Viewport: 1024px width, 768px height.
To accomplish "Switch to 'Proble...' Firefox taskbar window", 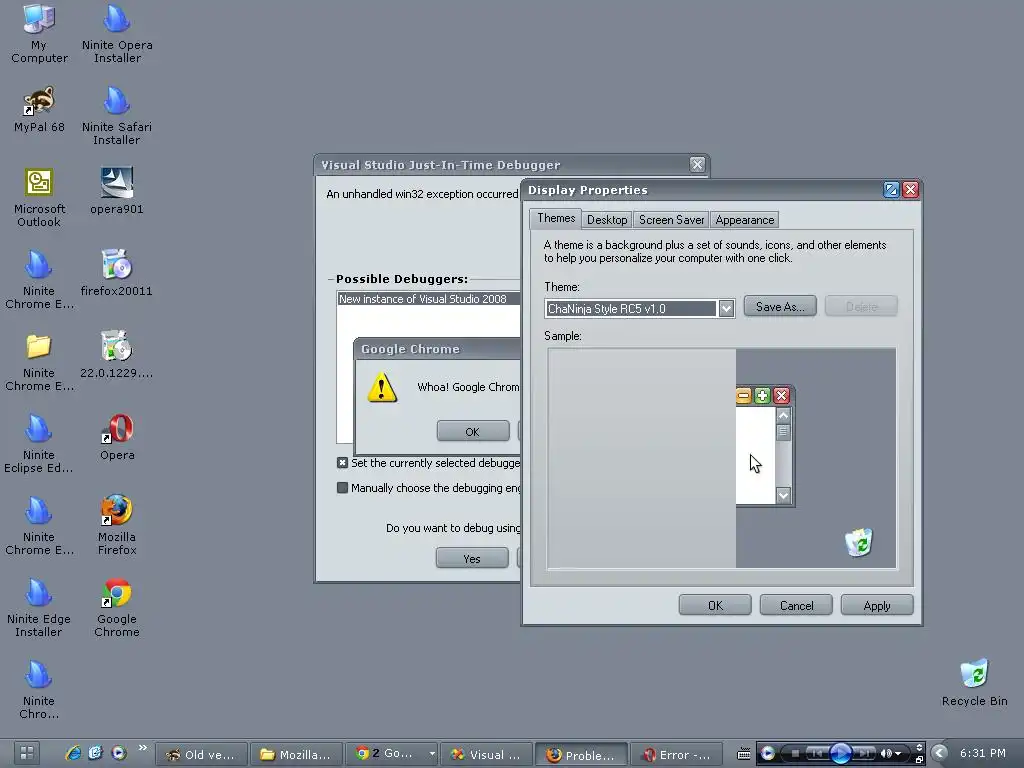I will point(581,754).
